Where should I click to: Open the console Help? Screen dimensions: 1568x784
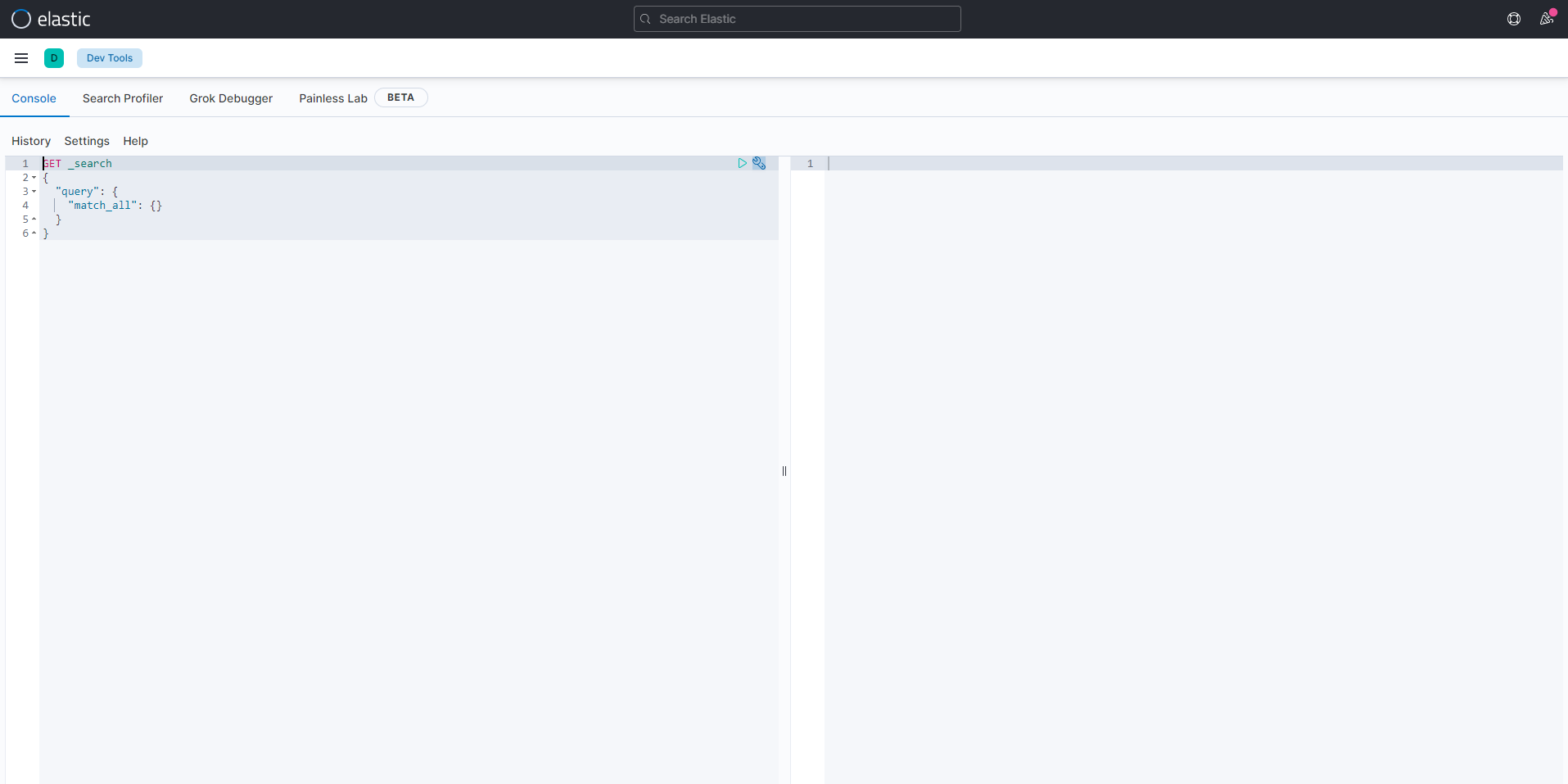135,141
